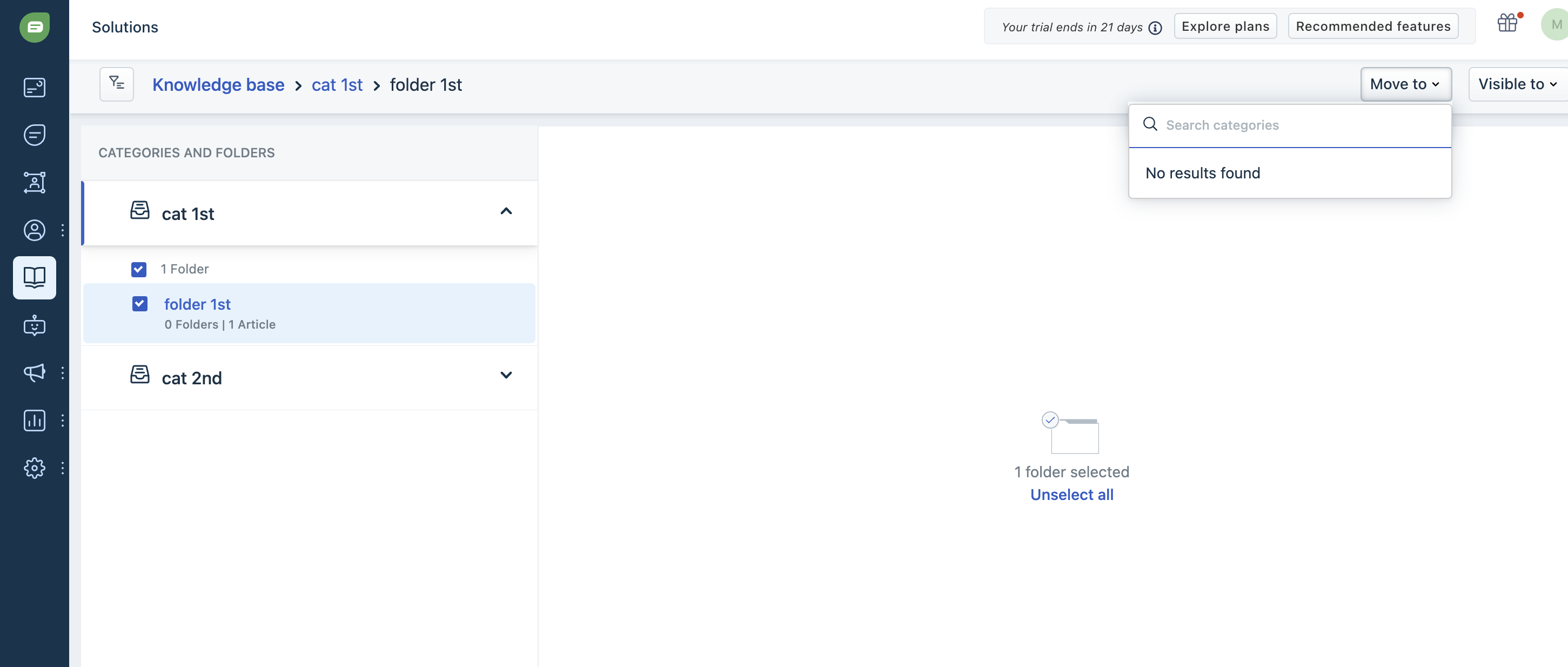Open the Solutions book icon
The width and height of the screenshot is (1568, 667).
point(34,277)
